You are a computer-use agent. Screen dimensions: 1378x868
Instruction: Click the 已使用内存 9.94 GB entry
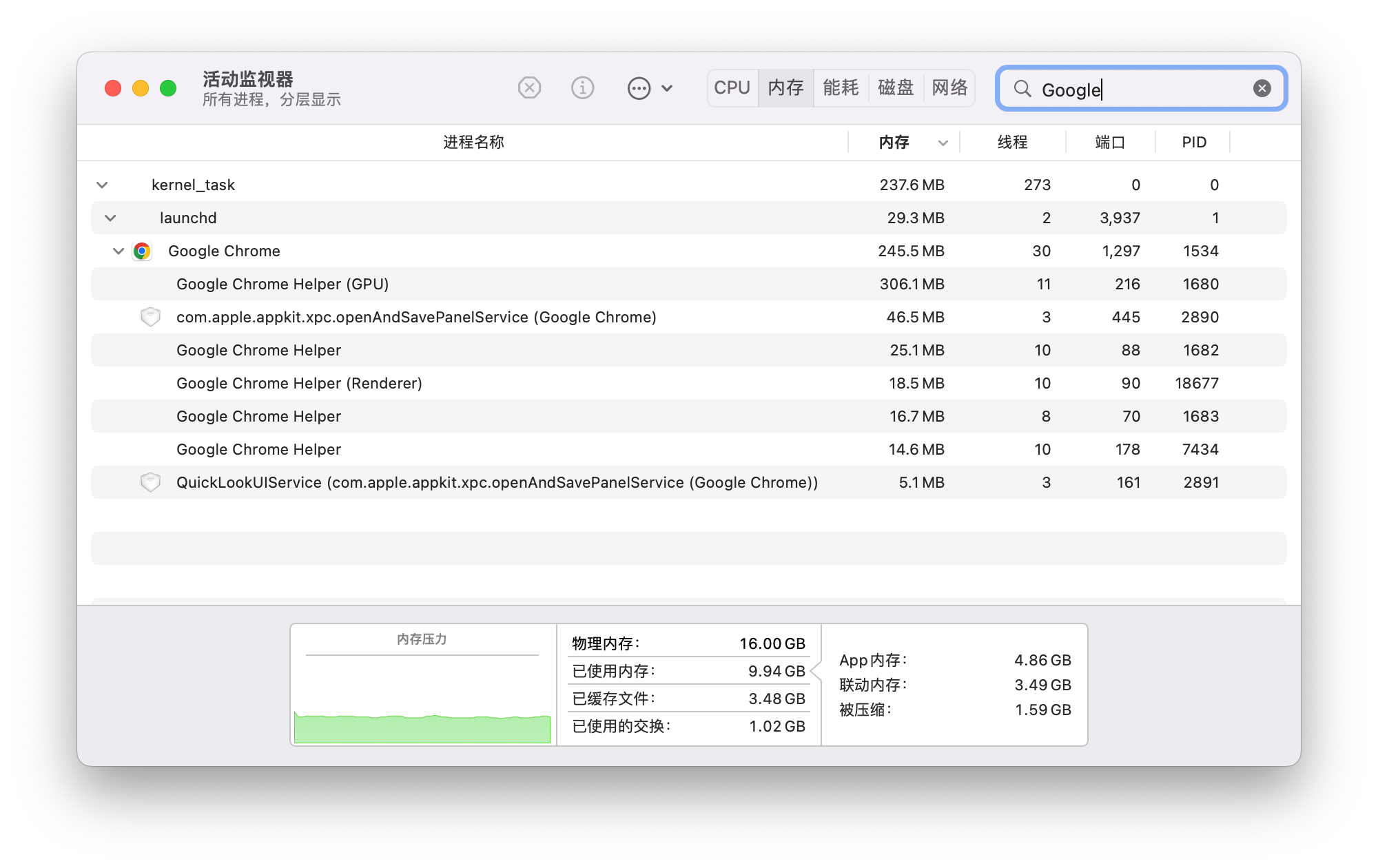[688, 671]
